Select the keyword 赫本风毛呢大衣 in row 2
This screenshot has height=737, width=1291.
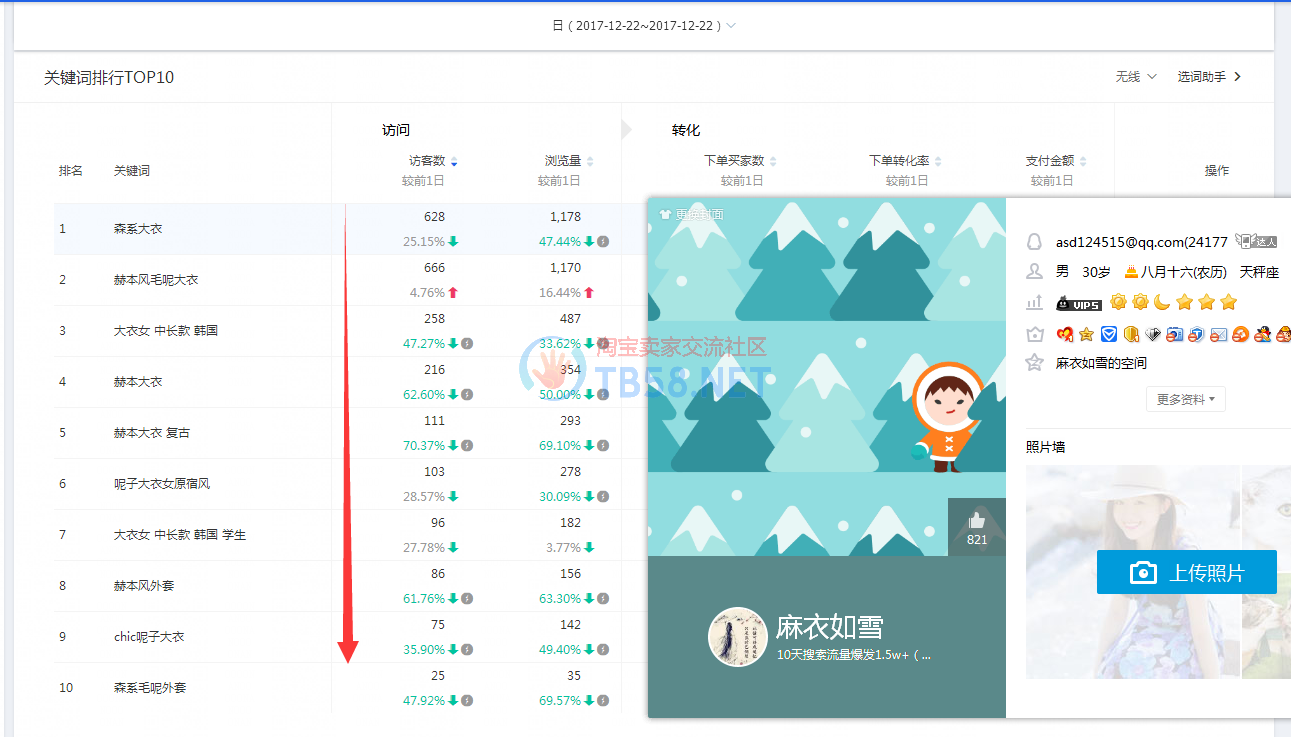[x=156, y=280]
